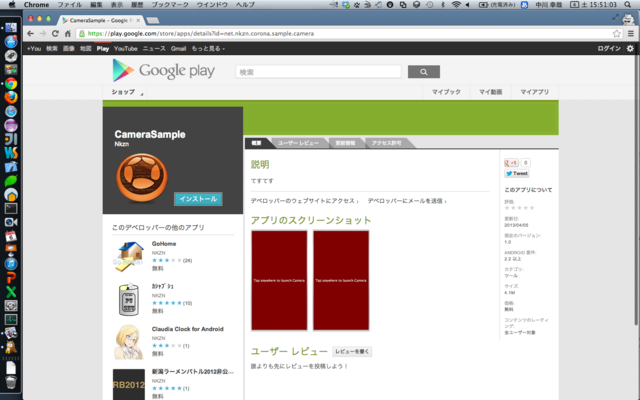Launch iTunes from the dock

point(11,264)
